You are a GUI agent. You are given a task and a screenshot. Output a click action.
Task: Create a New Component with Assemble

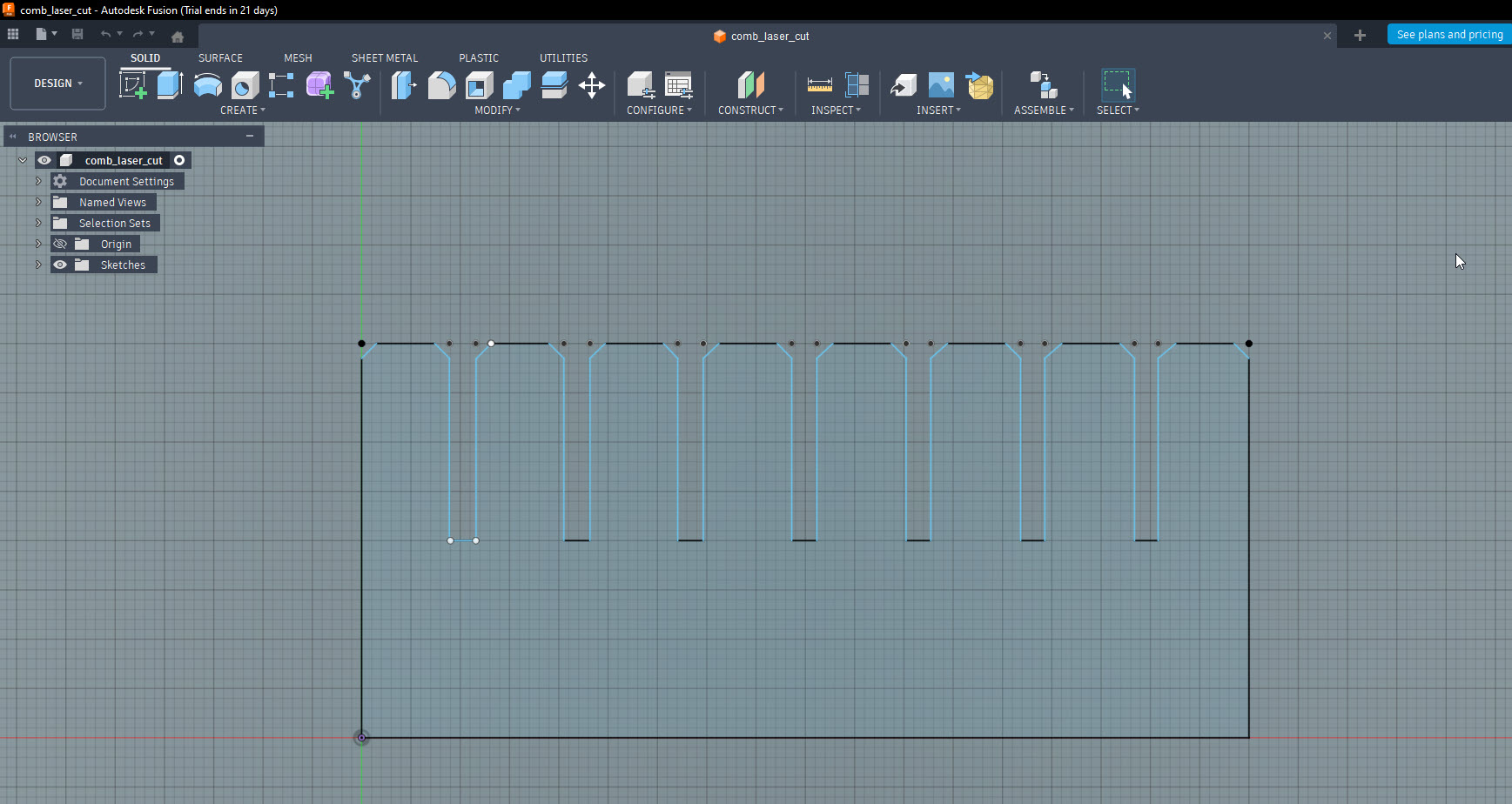tap(1042, 84)
